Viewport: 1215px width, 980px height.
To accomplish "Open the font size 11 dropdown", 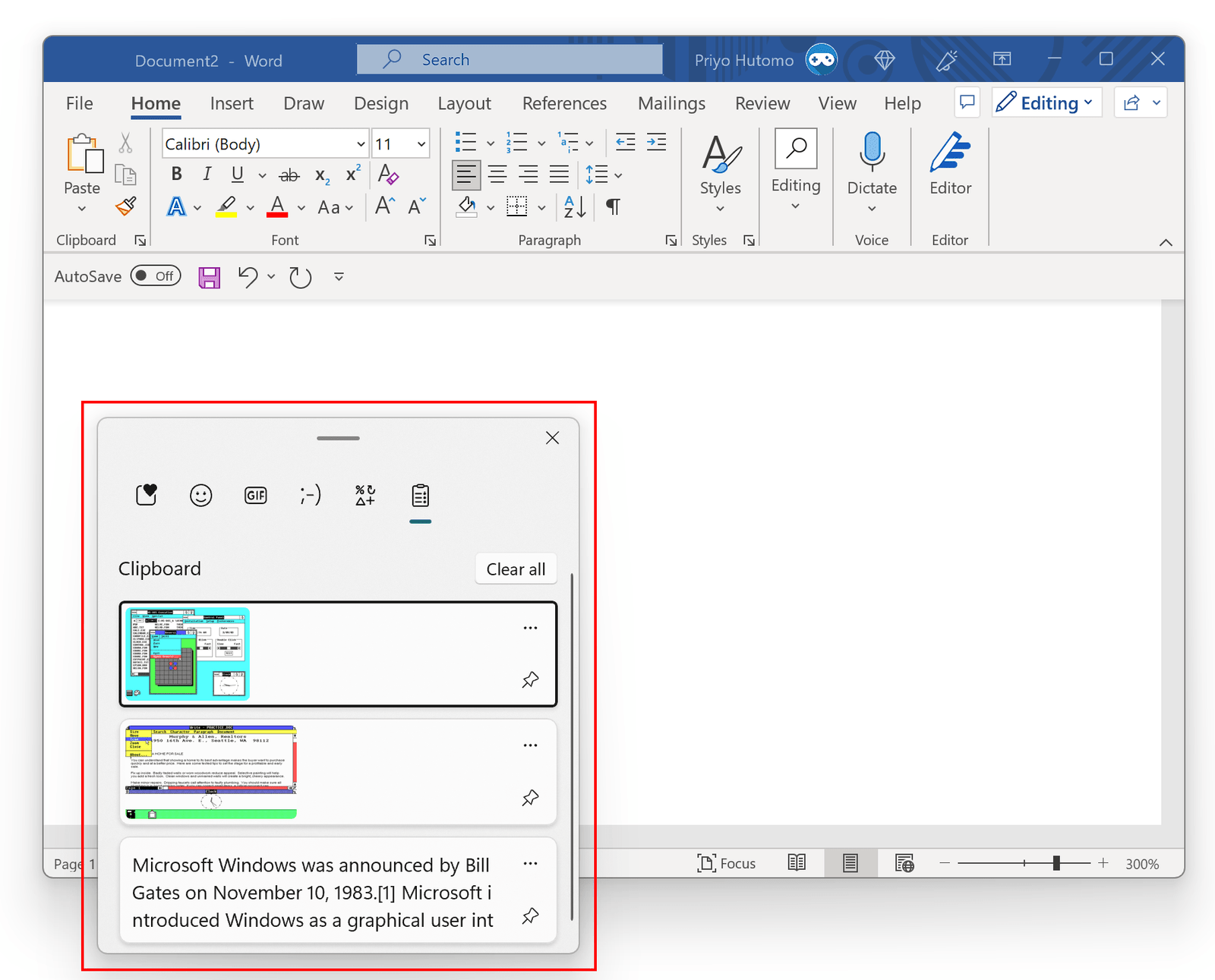I will click(421, 144).
